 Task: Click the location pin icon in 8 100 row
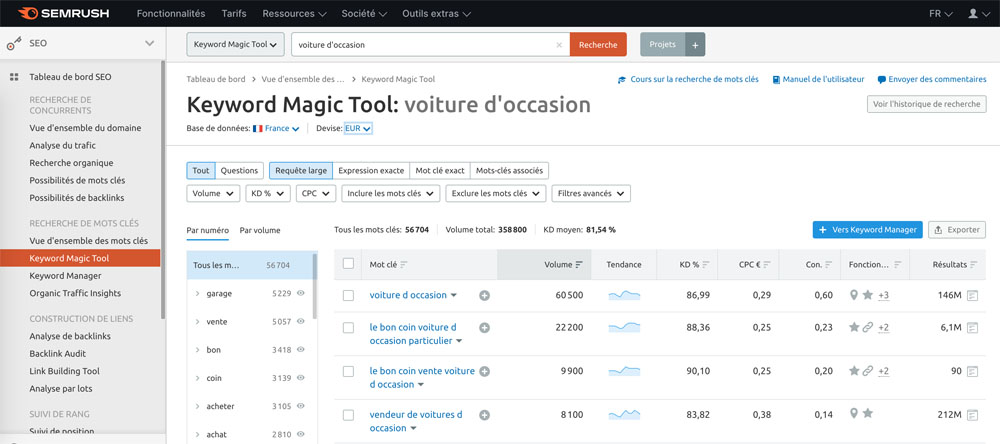tap(854, 413)
